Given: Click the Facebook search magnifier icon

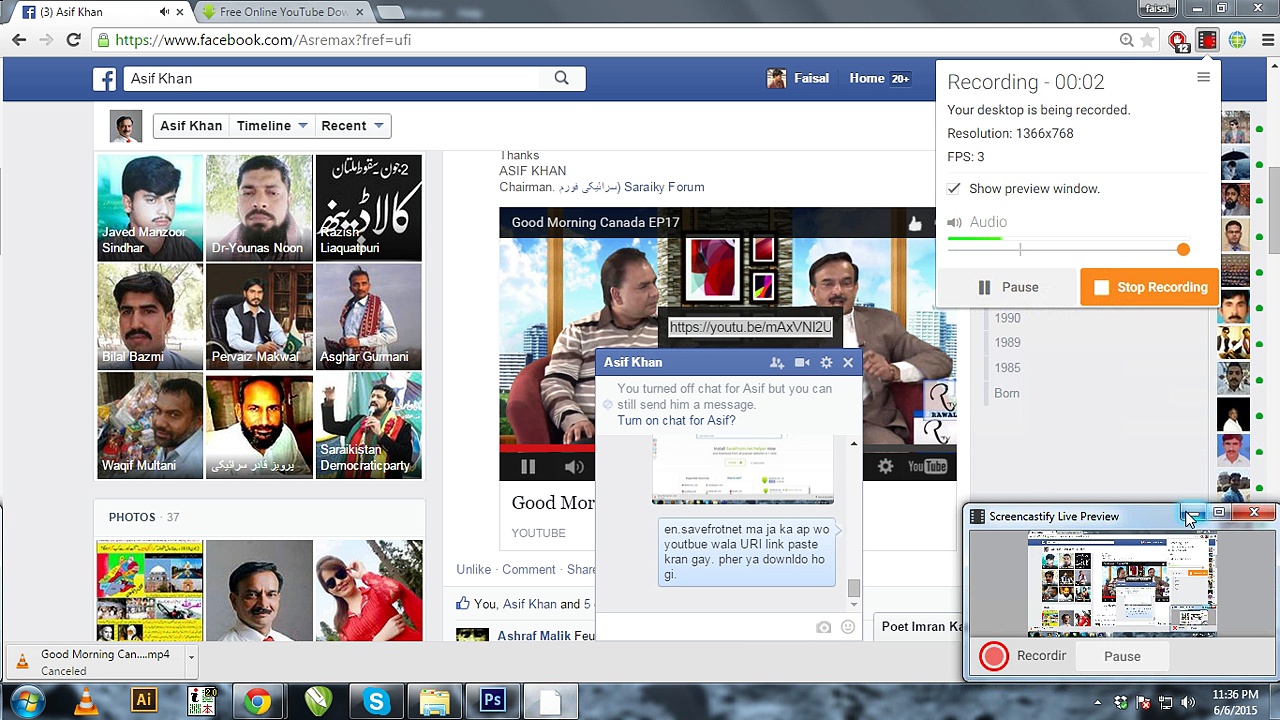Looking at the screenshot, I should tap(561, 78).
